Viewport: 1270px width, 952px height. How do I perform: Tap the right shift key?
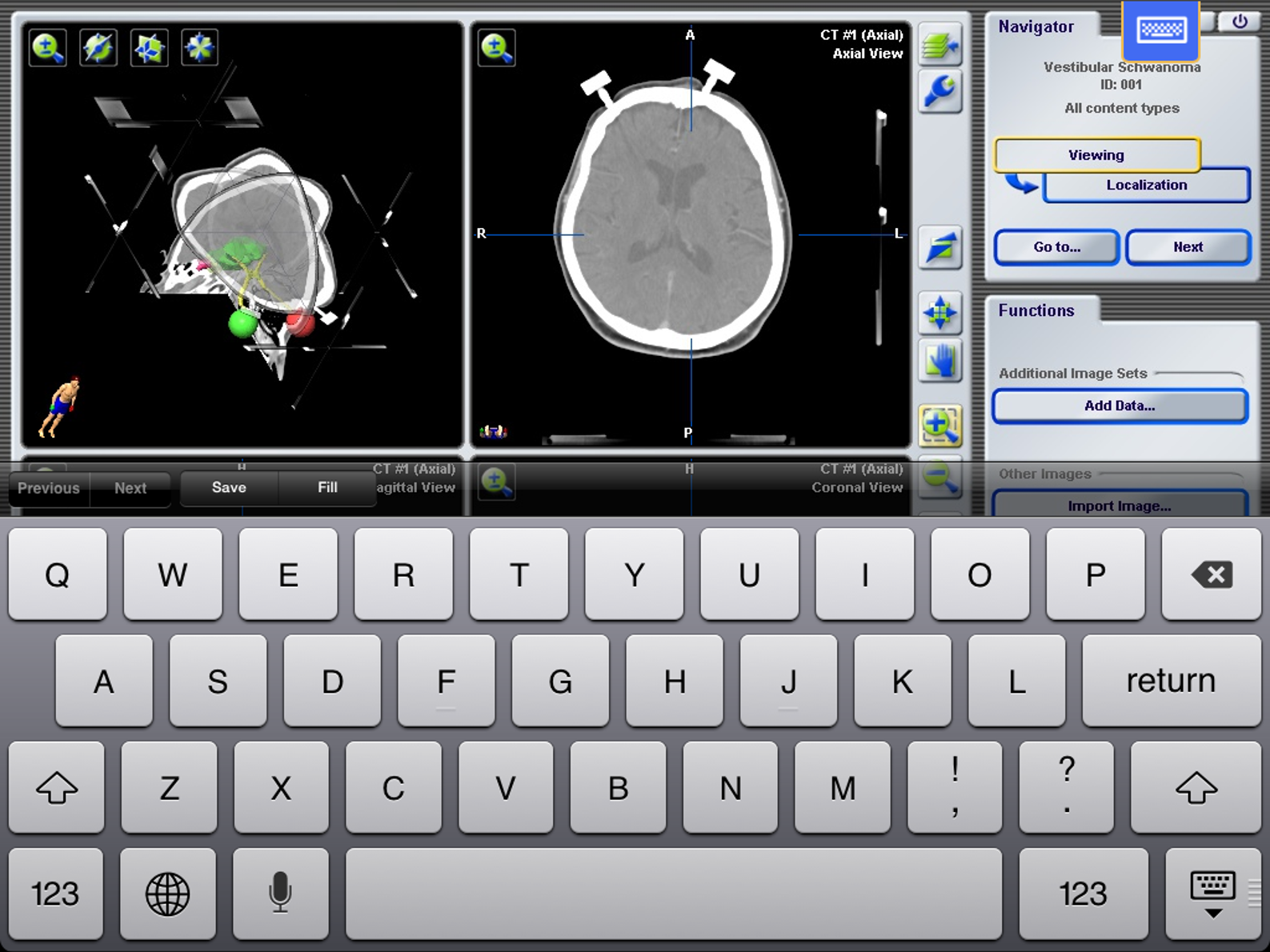(1196, 787)
